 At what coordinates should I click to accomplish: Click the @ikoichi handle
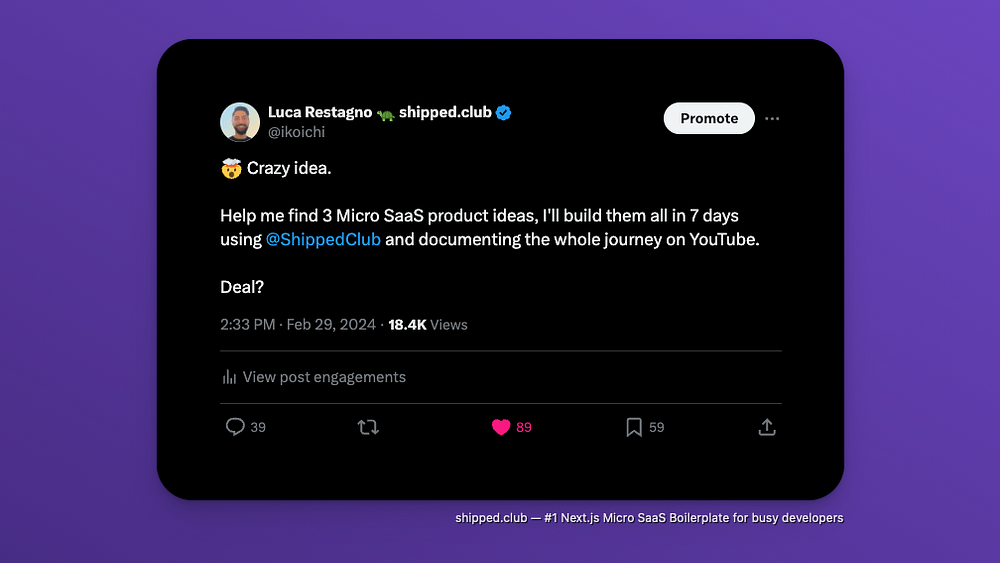click(x=297, y=132)
